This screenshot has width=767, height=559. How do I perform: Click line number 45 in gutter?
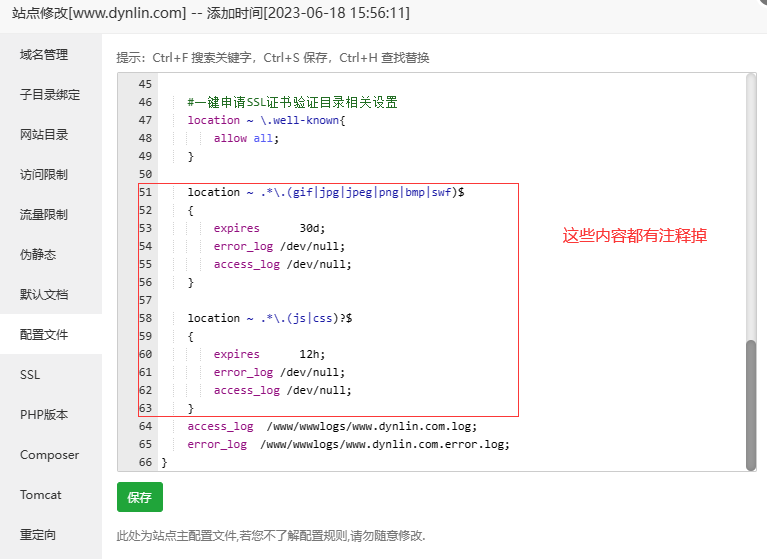145,84
